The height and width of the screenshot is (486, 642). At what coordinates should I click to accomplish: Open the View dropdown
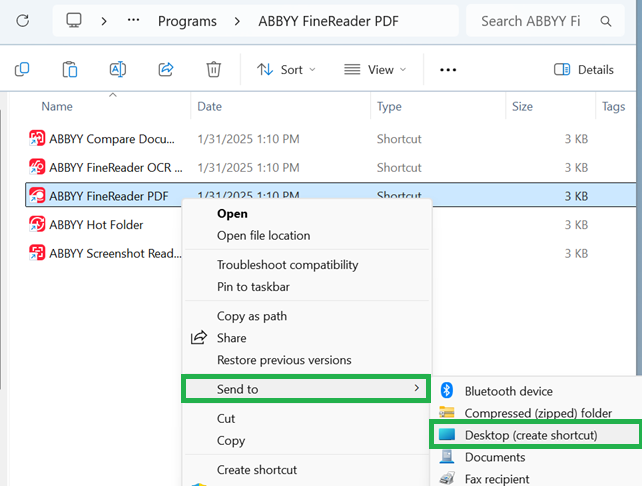(375, 70)
